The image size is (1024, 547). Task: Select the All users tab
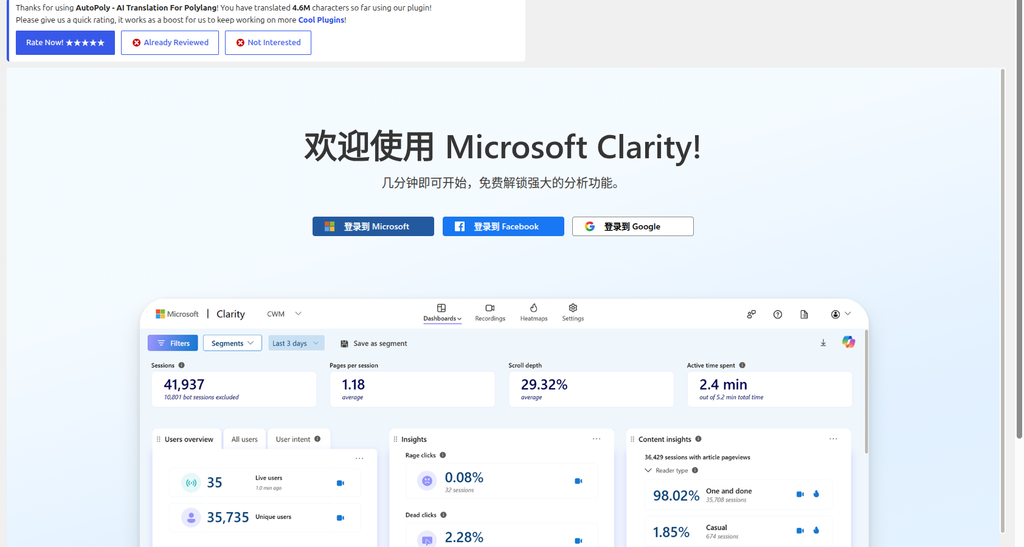[x=244, y=439]
